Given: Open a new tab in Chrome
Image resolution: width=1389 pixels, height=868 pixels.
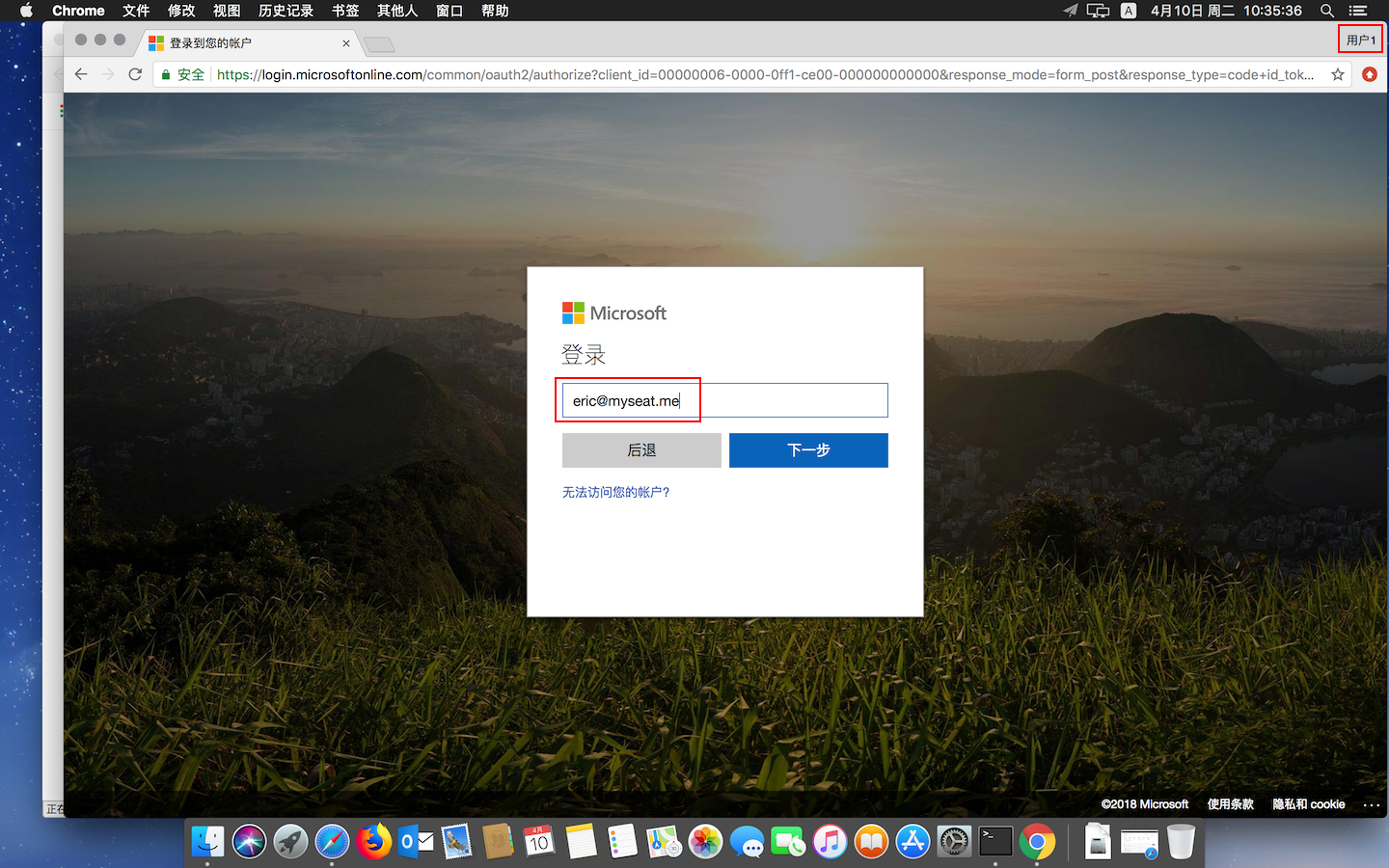Looking at the screenshot, I should point(379,44).
